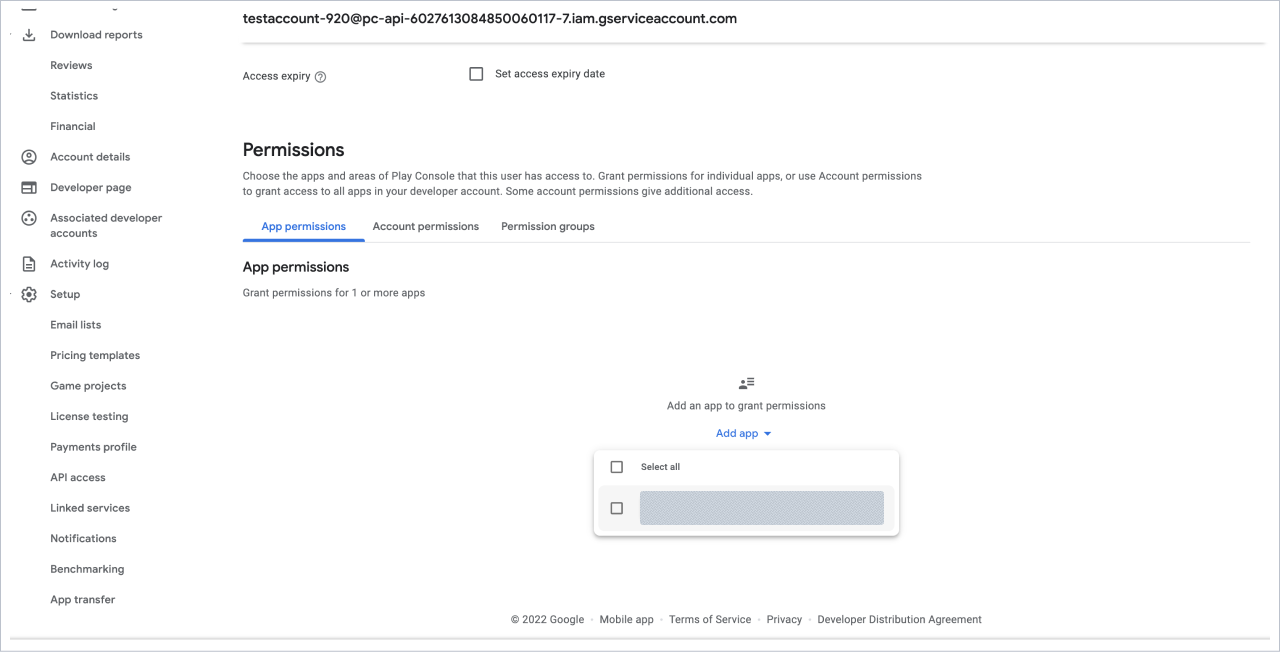Image resolution: width=1280 pixels, height=652 pixels.
Task: Click the Associated developer accounts icon
Action: click(29, 218)
